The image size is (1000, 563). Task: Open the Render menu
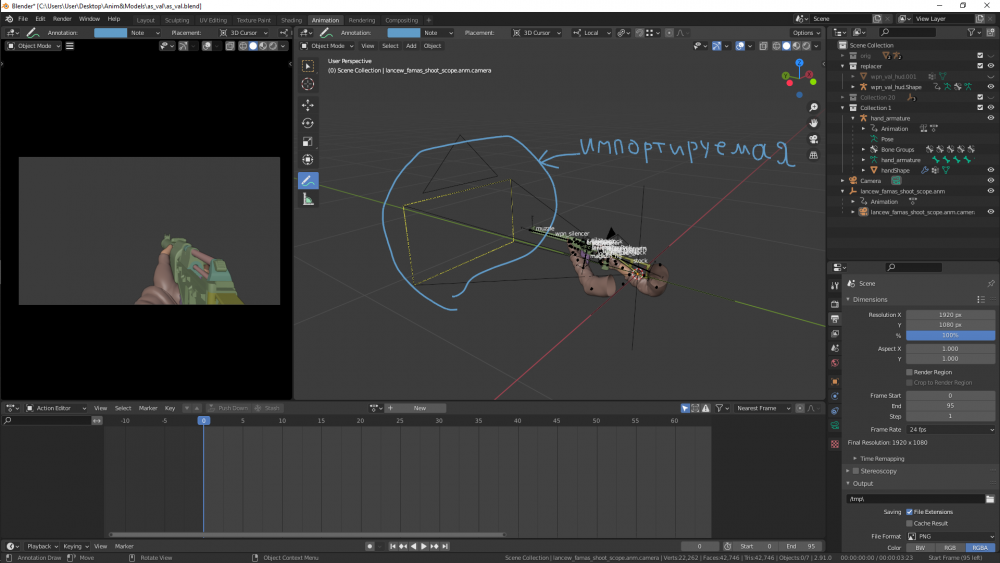coord(62,19)
